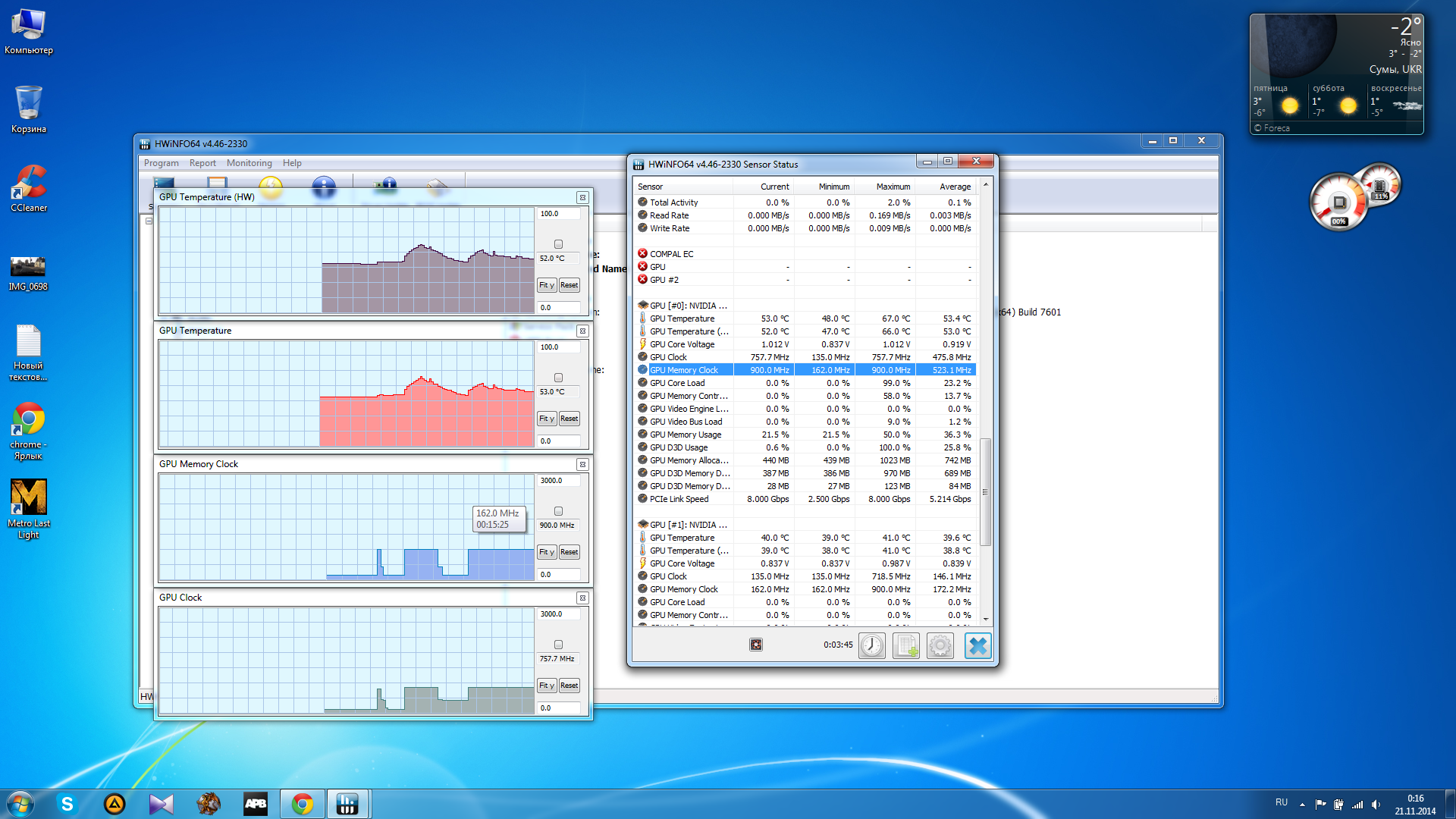1456x819 pixels.
Task: Toggle checkbox in GPU Temperature (HW) graph
Action: [559, 244]
